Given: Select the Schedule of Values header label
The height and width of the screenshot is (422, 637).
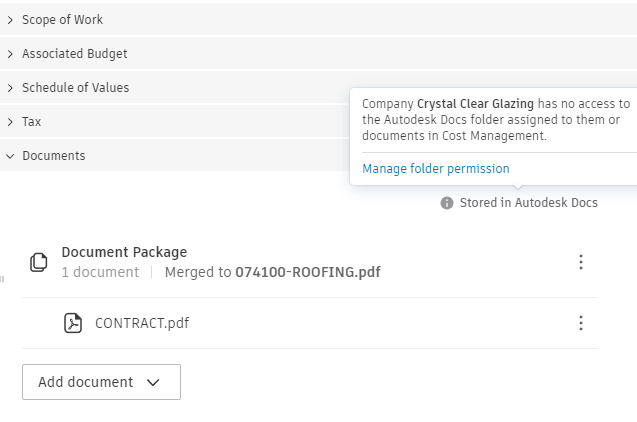Looking at the screenshot, I should [76, 88].
